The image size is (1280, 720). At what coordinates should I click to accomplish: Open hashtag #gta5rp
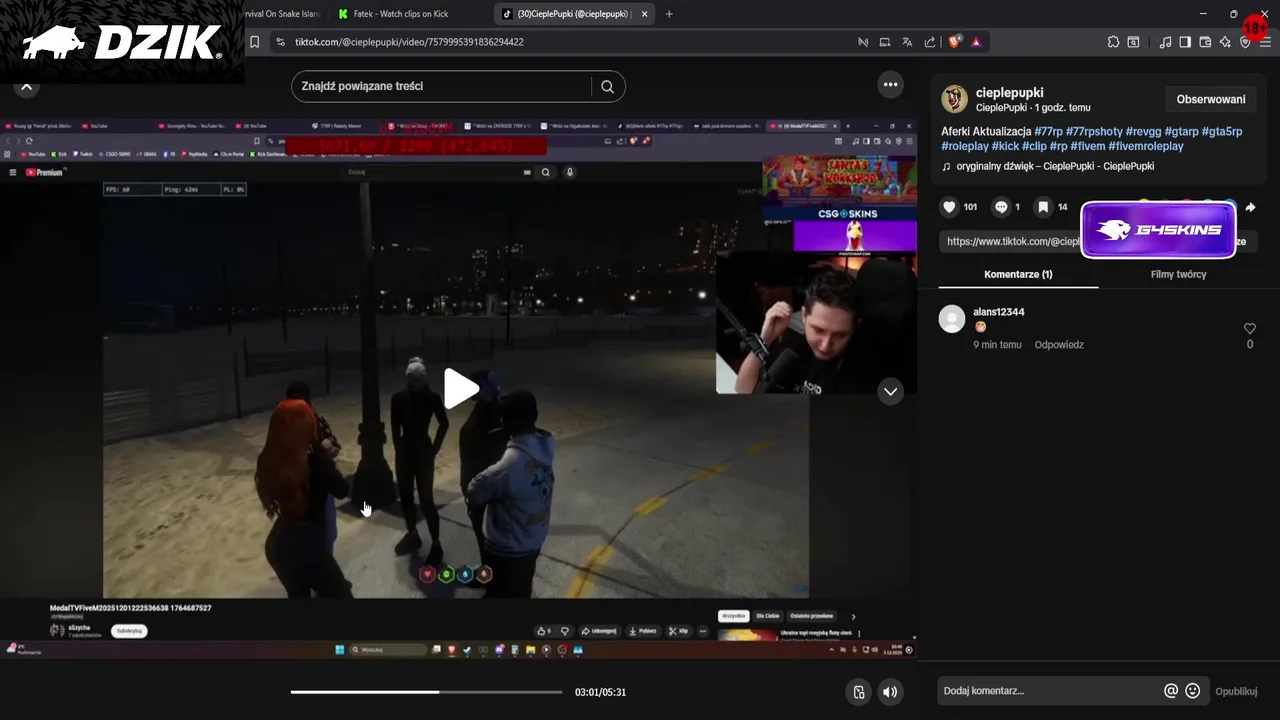click(x=1222, y=132)
